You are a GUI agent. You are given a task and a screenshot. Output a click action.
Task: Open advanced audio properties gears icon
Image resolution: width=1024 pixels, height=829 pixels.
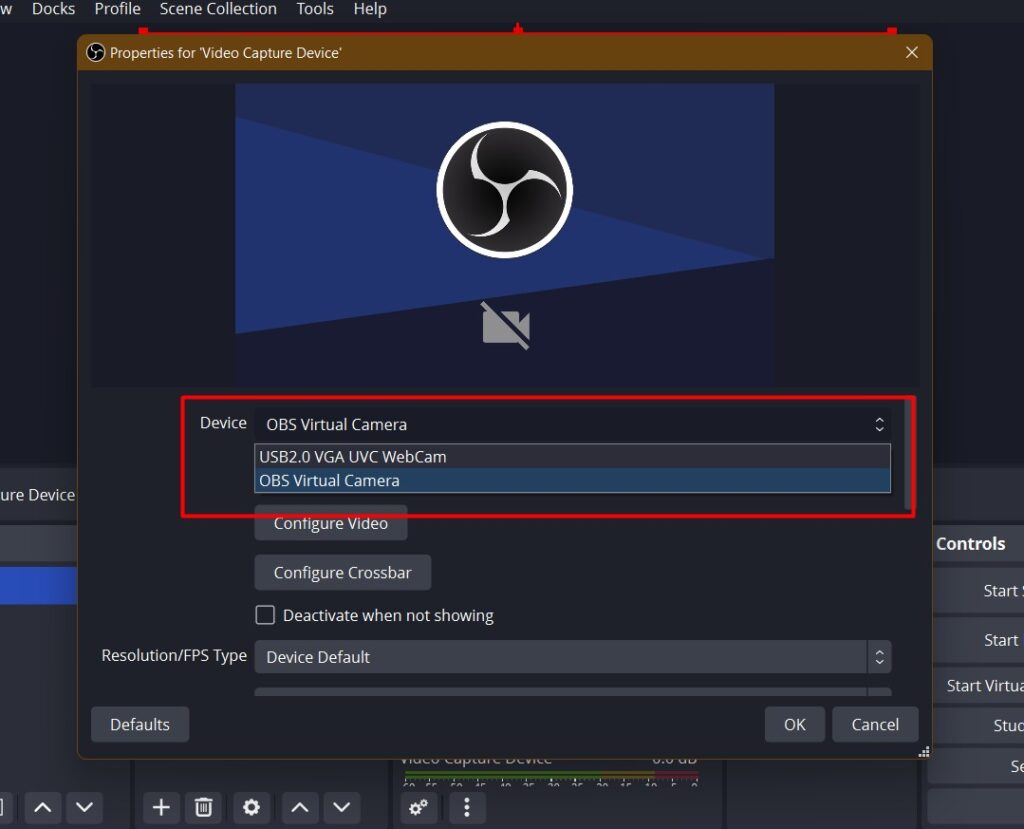click(418, 807)
